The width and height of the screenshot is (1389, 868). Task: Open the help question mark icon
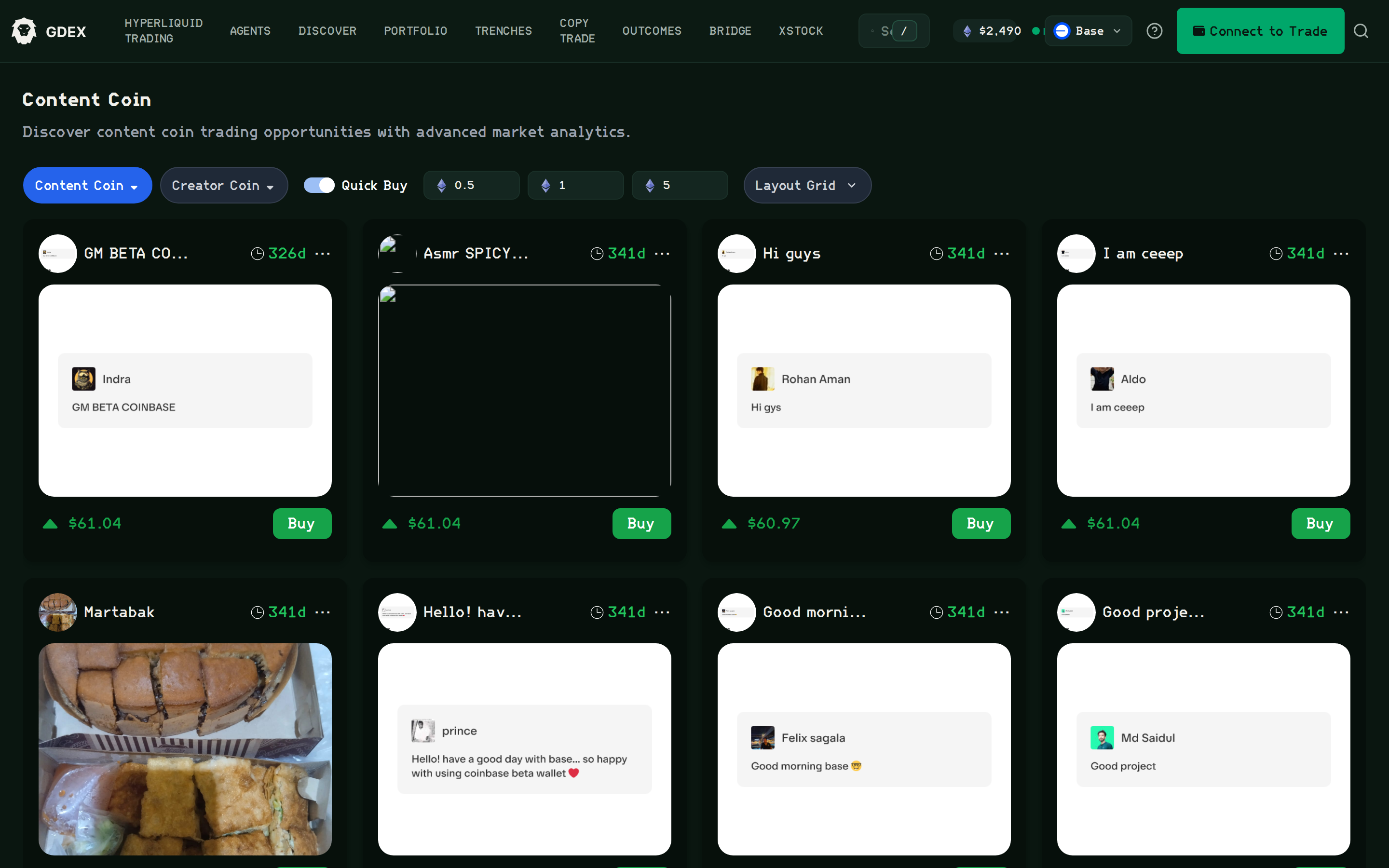pyautogui.click(x=1154, y=31)
